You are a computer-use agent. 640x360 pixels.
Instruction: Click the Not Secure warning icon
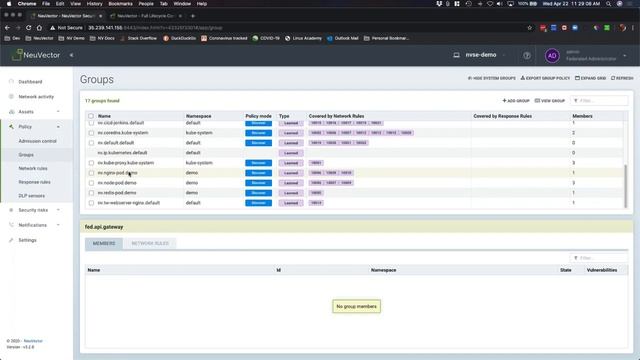pyautogui.click(x=52, y=28)
